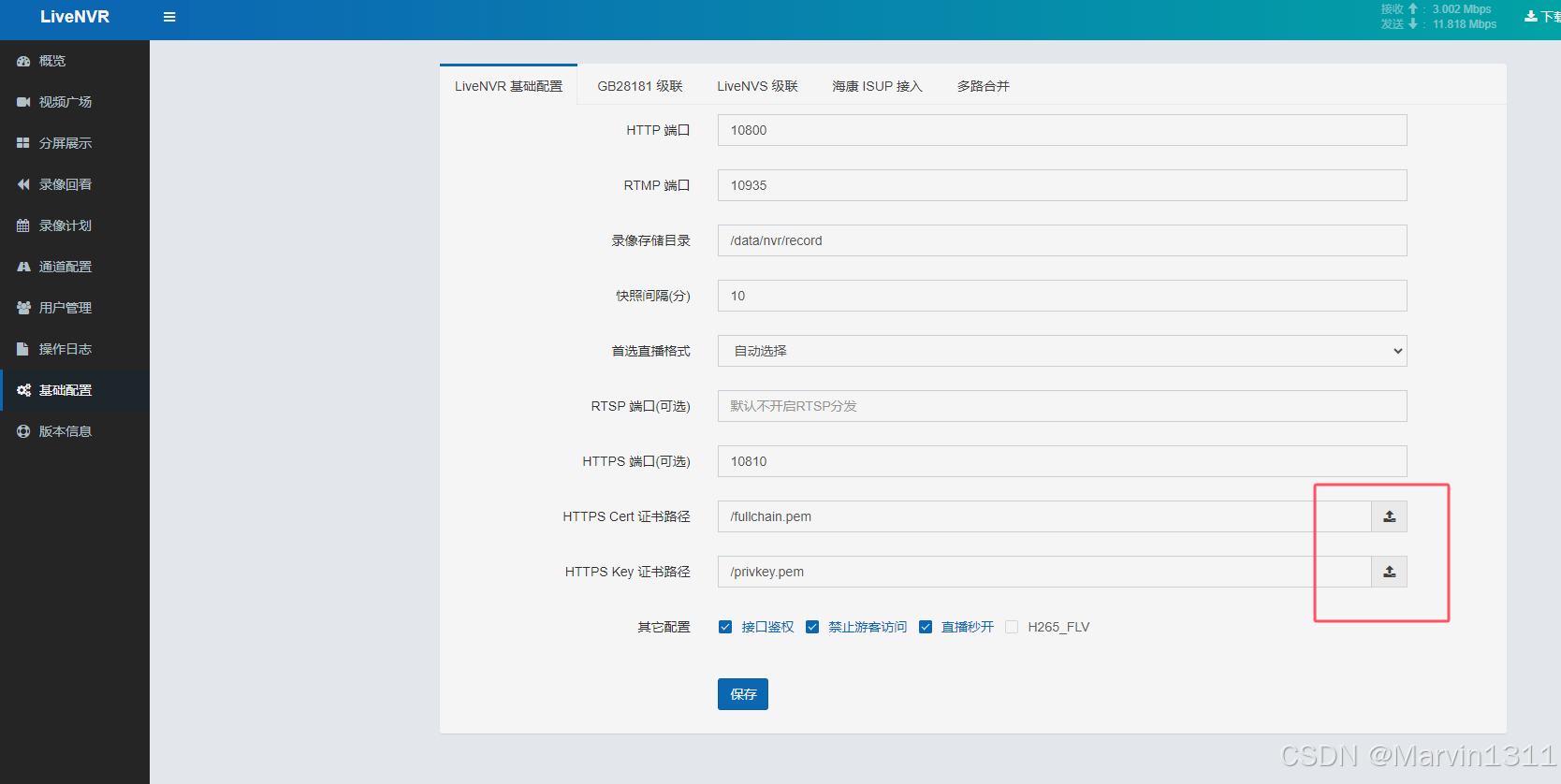Open 视频广场 in sidebar menu
The width and height of the screenshot is (1561, 784).
[75, 102]
